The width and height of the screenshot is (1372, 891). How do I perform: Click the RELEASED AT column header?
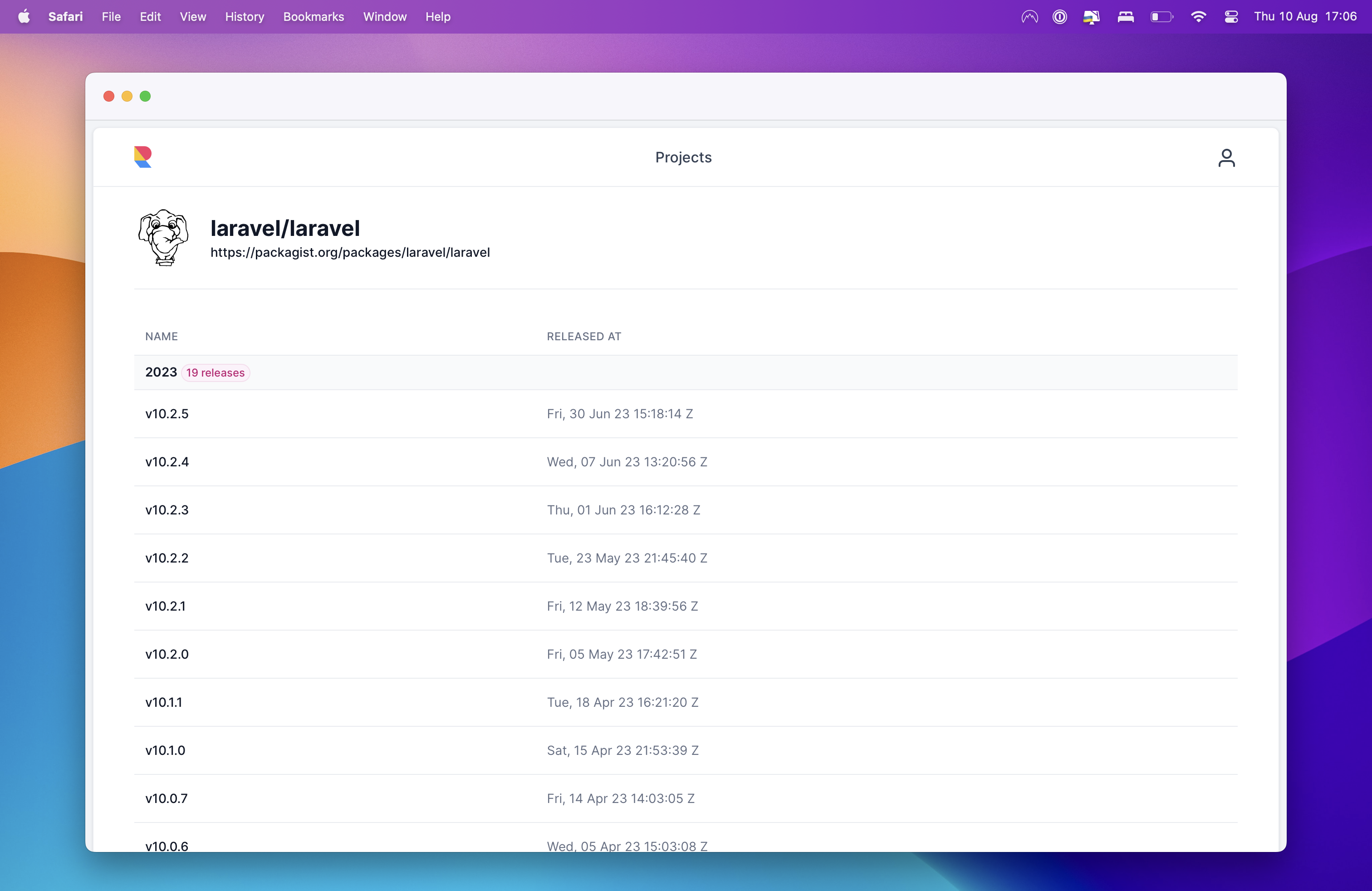pyautogui.click(x=584, y=337)
